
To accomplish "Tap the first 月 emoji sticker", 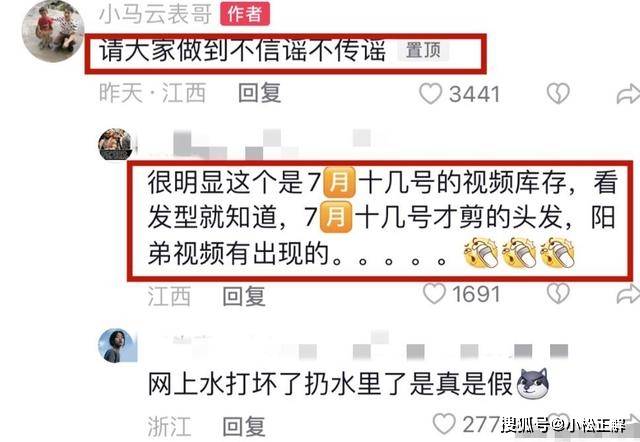I will [339, 182].
